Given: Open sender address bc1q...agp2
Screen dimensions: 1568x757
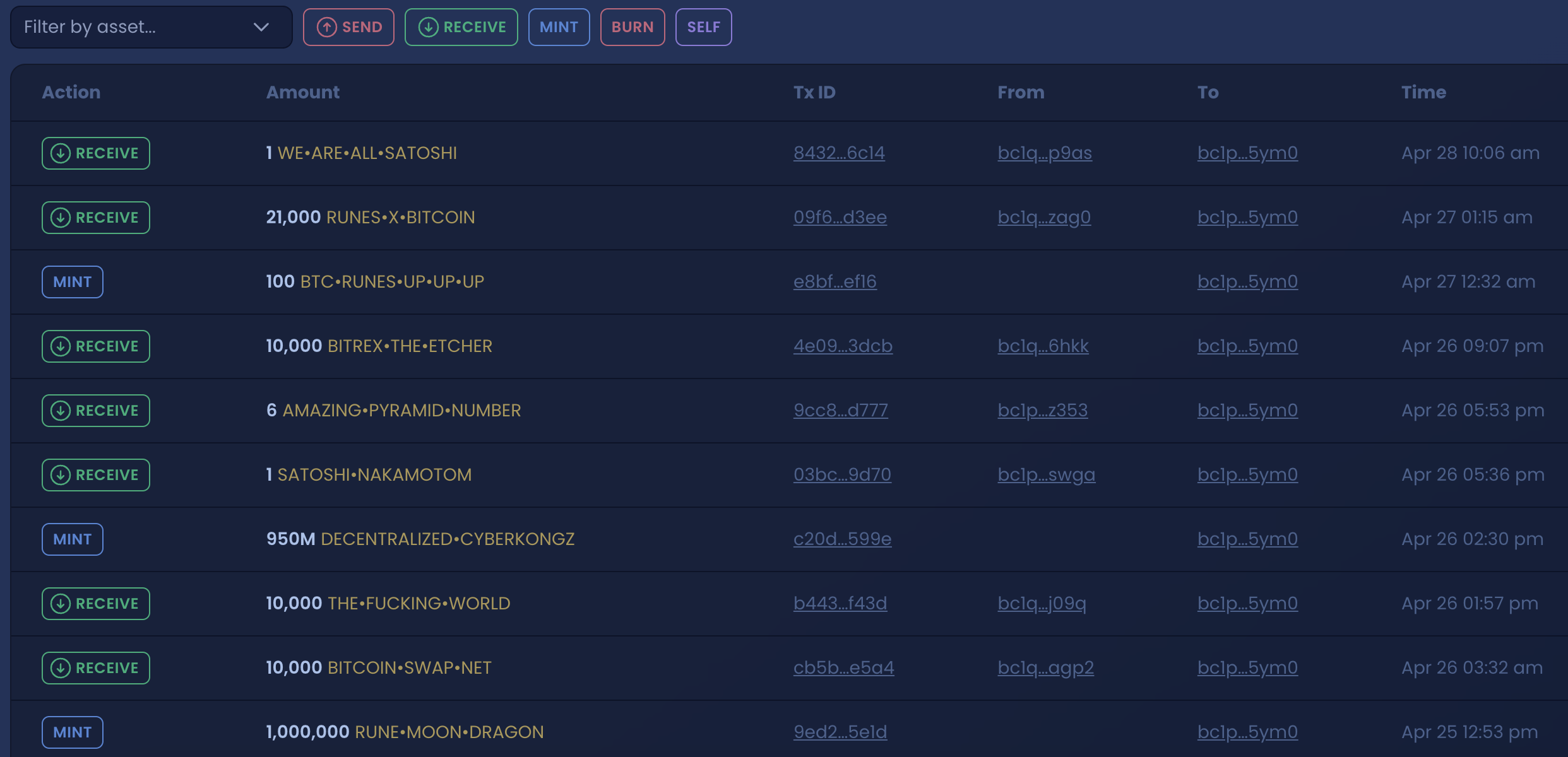Looking at the screenshot, I should (1045, 667).
